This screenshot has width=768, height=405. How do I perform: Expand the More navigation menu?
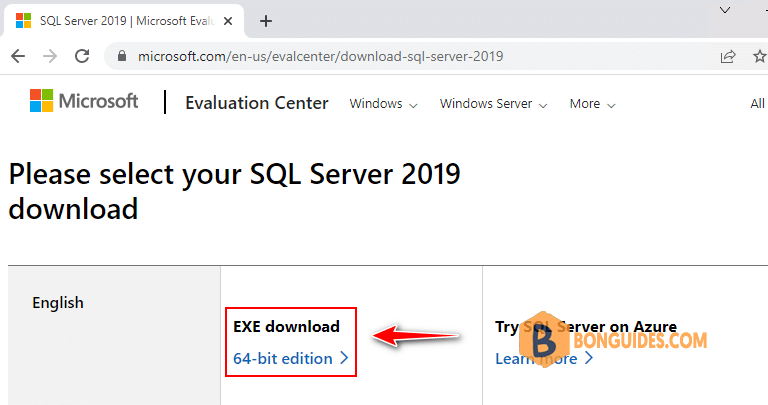592,104
